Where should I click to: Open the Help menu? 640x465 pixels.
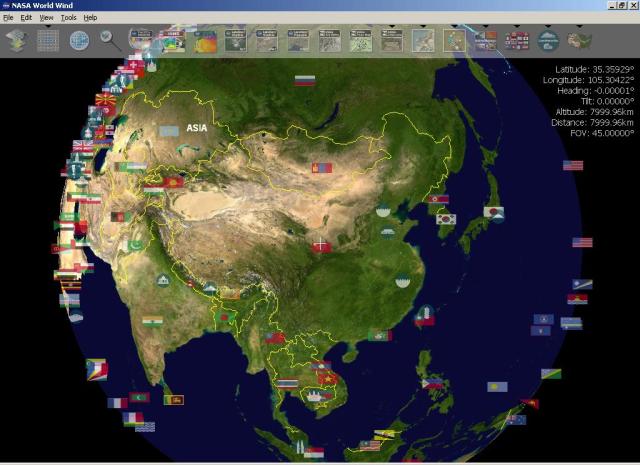point(90,18)
